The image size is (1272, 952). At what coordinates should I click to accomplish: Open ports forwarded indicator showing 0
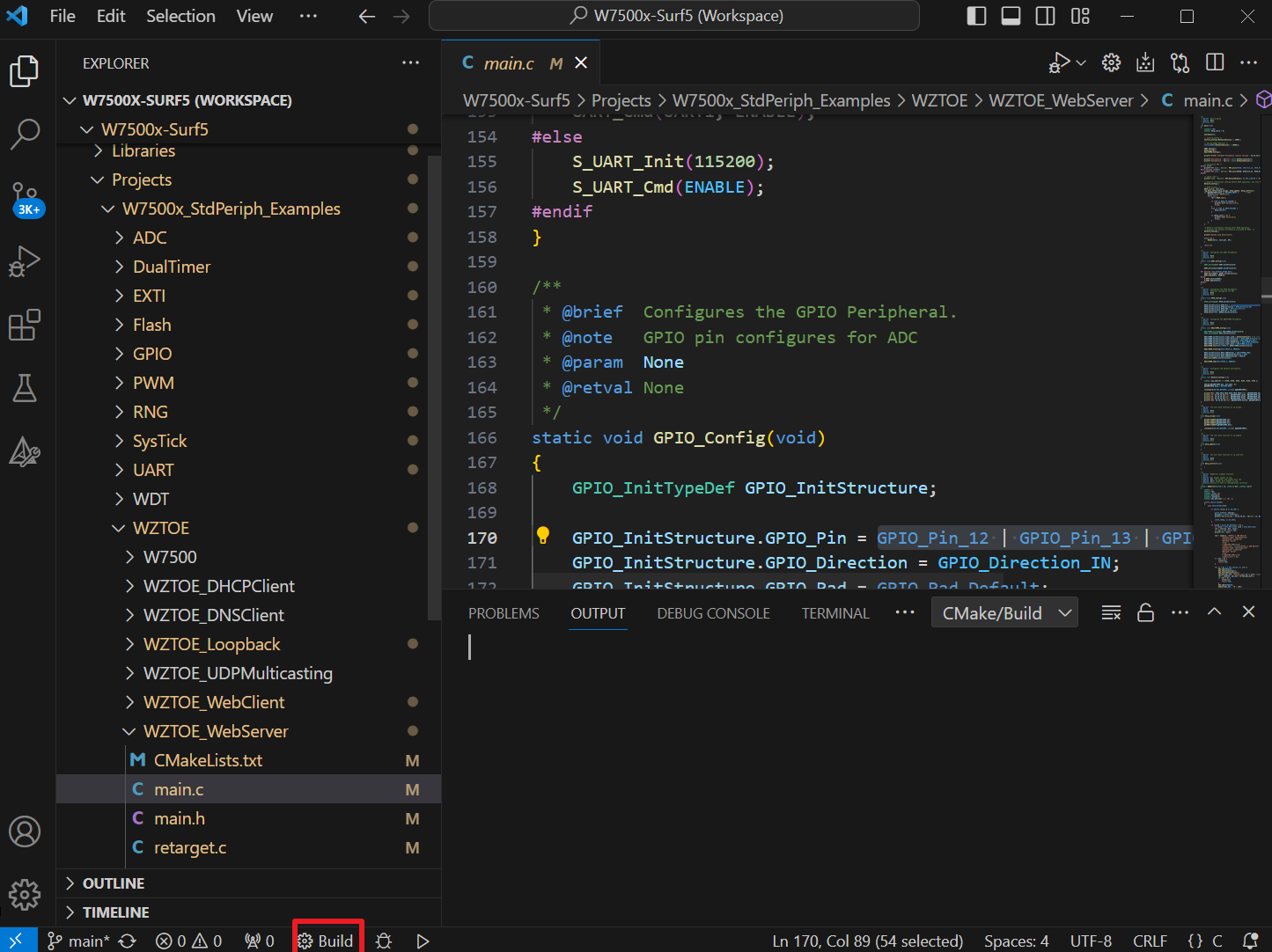tap(260, 941)
